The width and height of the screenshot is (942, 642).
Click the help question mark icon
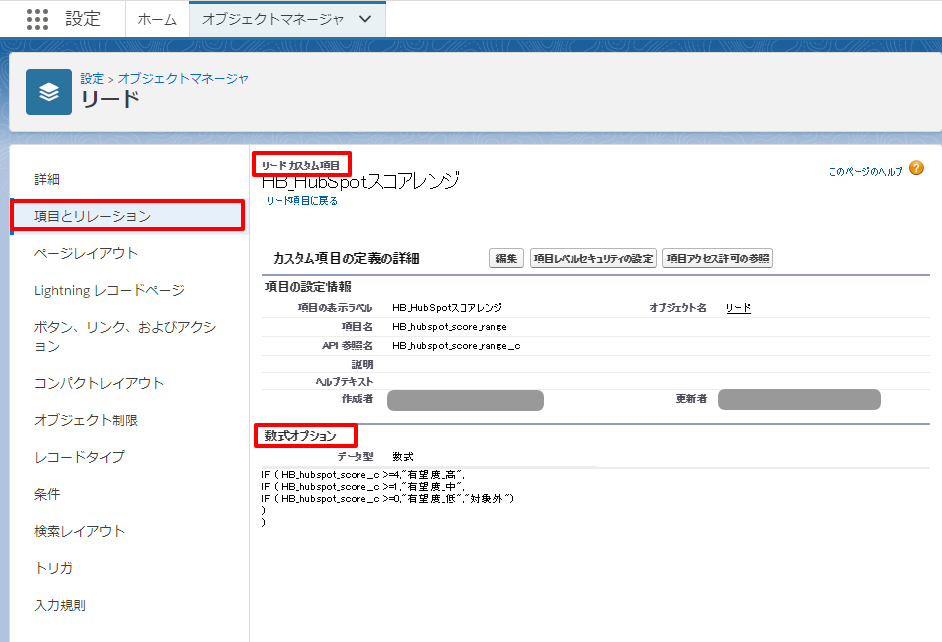coord(916,169)
